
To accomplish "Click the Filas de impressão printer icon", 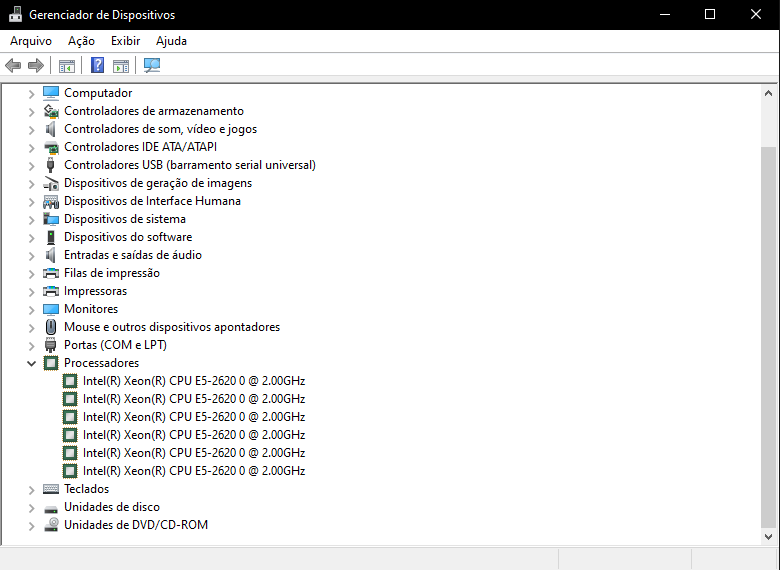I will click(51, 273).
